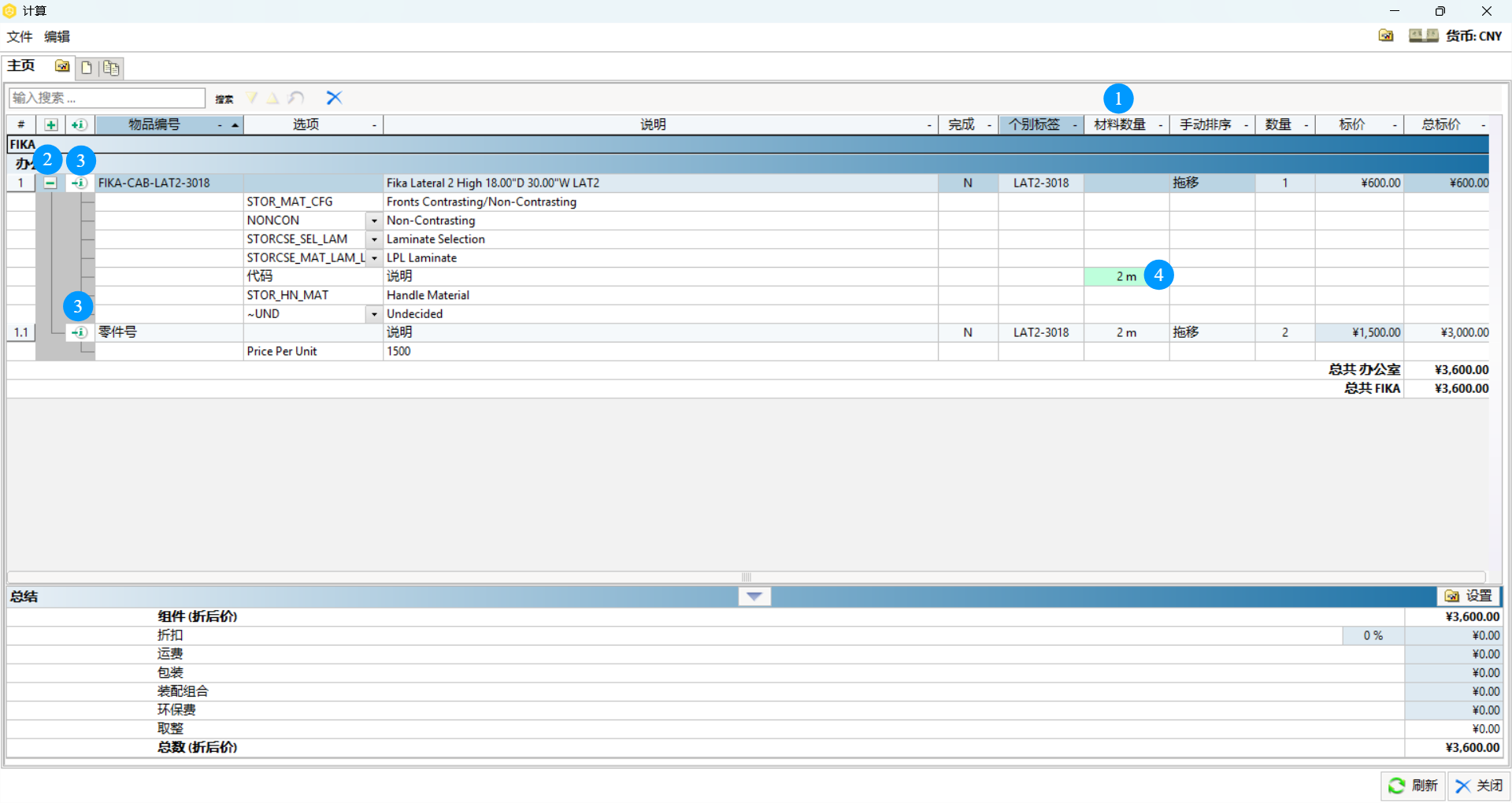Clear the search with the blue X
The width and height of the screenshot is (1512, 803).
point(334,98)
